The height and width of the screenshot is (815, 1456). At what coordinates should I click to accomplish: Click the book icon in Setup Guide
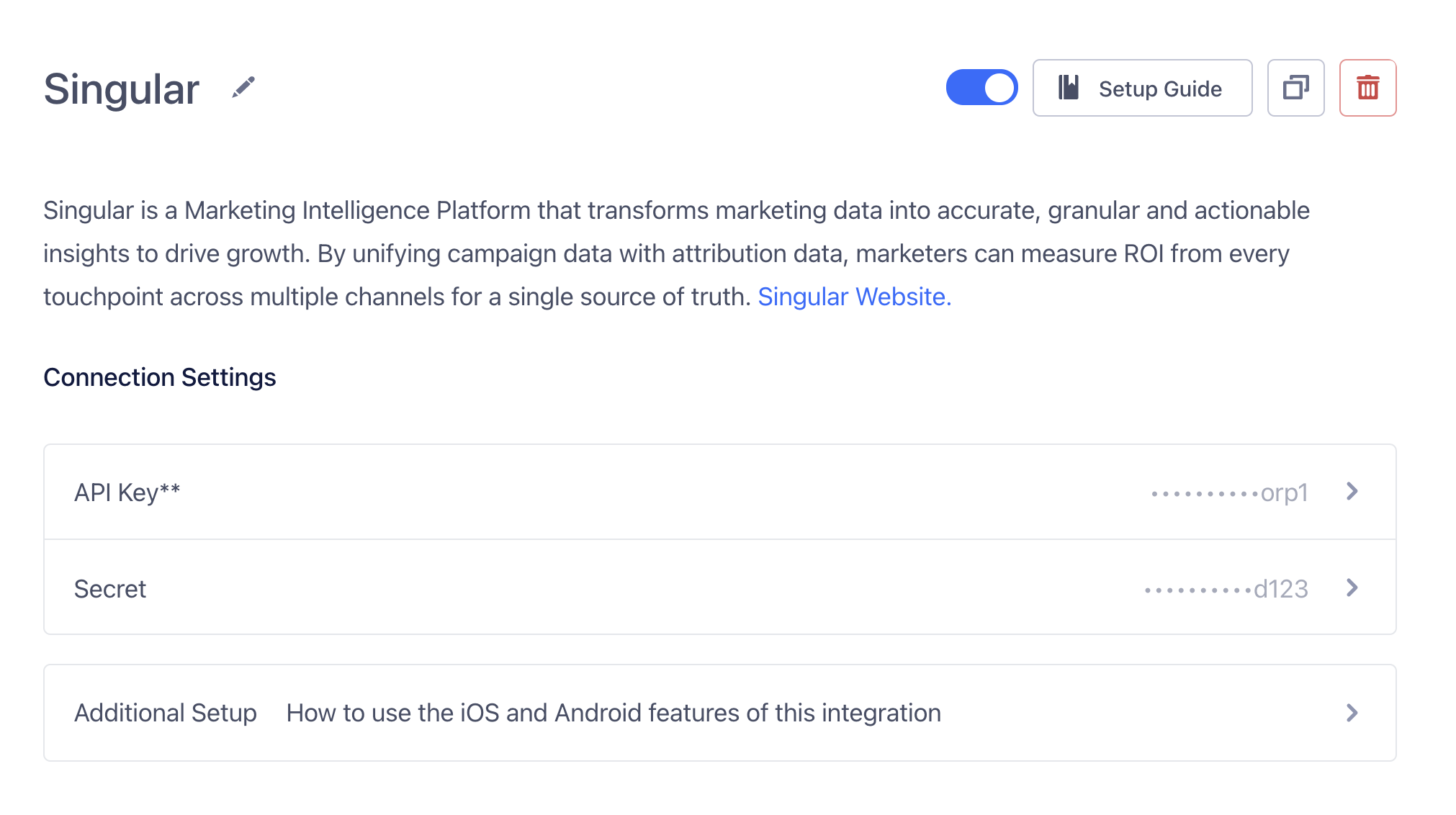[x=1069, y=88]
